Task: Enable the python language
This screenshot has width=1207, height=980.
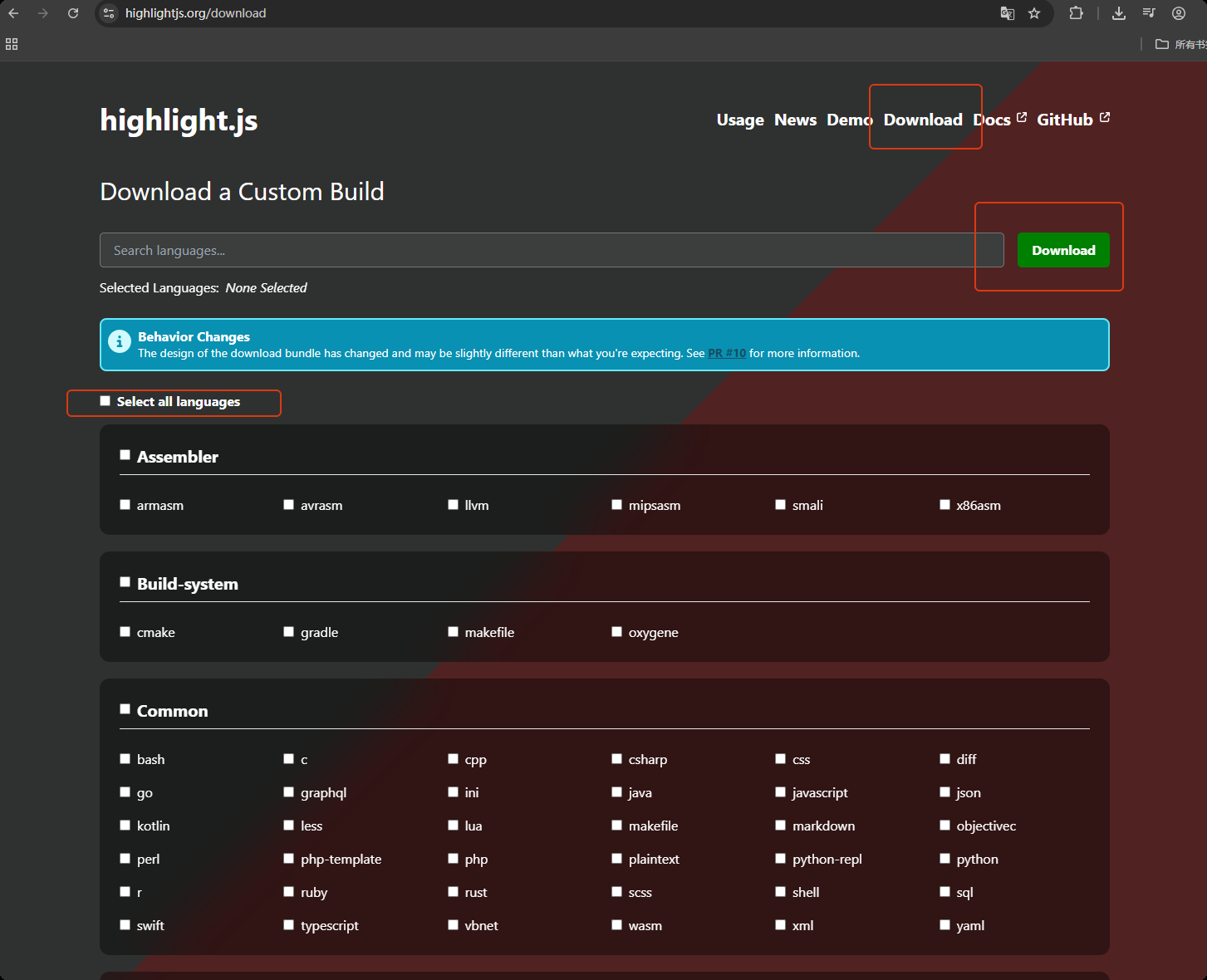Action: click(945, 859)
